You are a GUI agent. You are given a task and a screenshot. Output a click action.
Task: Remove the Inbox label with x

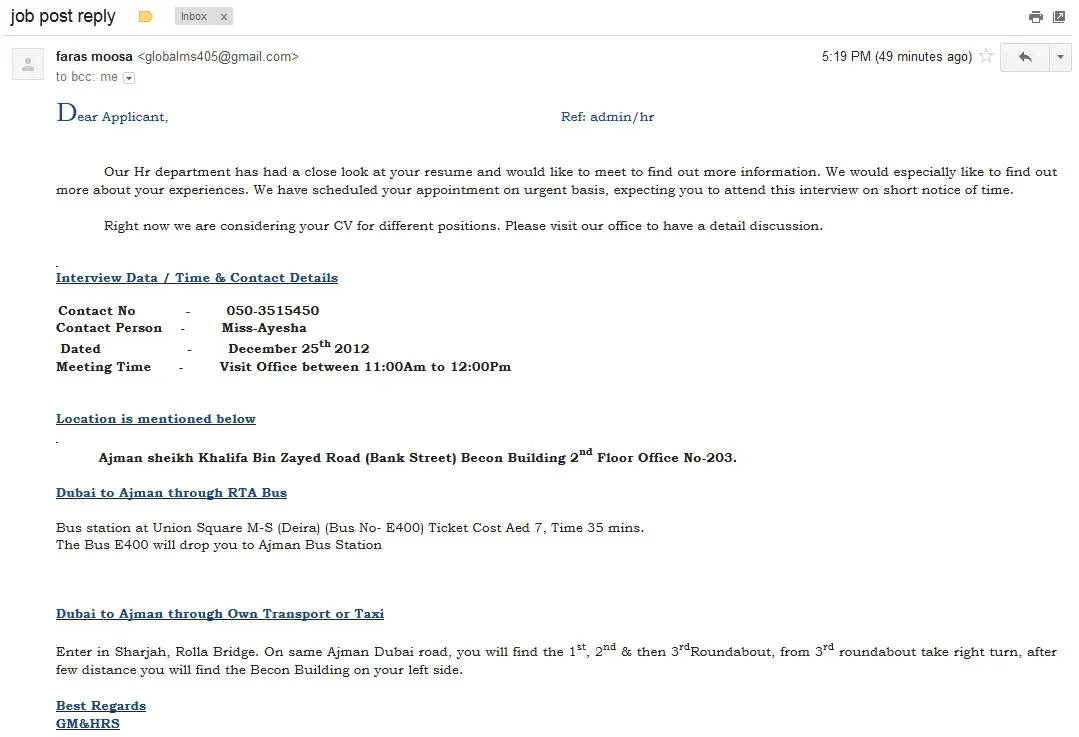[224, 17]
